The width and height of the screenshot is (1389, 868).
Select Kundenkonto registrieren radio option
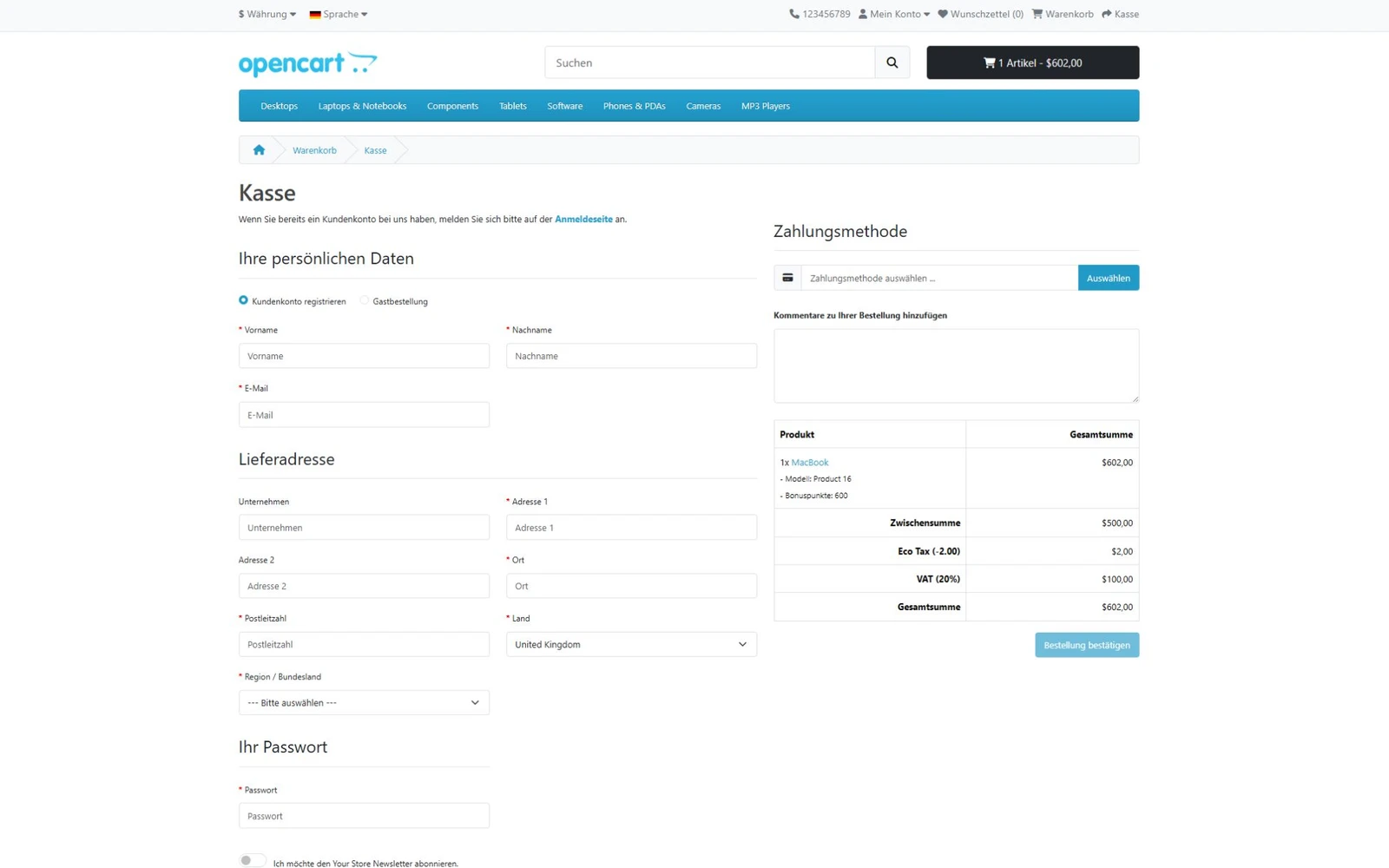click(x=243, y=300)
